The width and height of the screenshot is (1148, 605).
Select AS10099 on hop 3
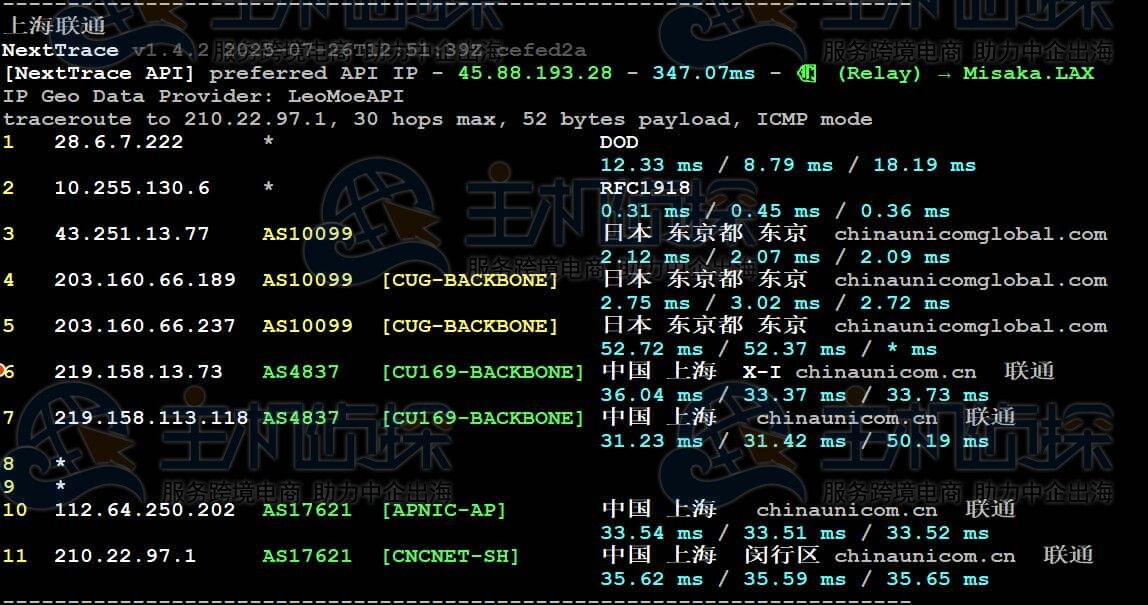[x=308, y=234]
